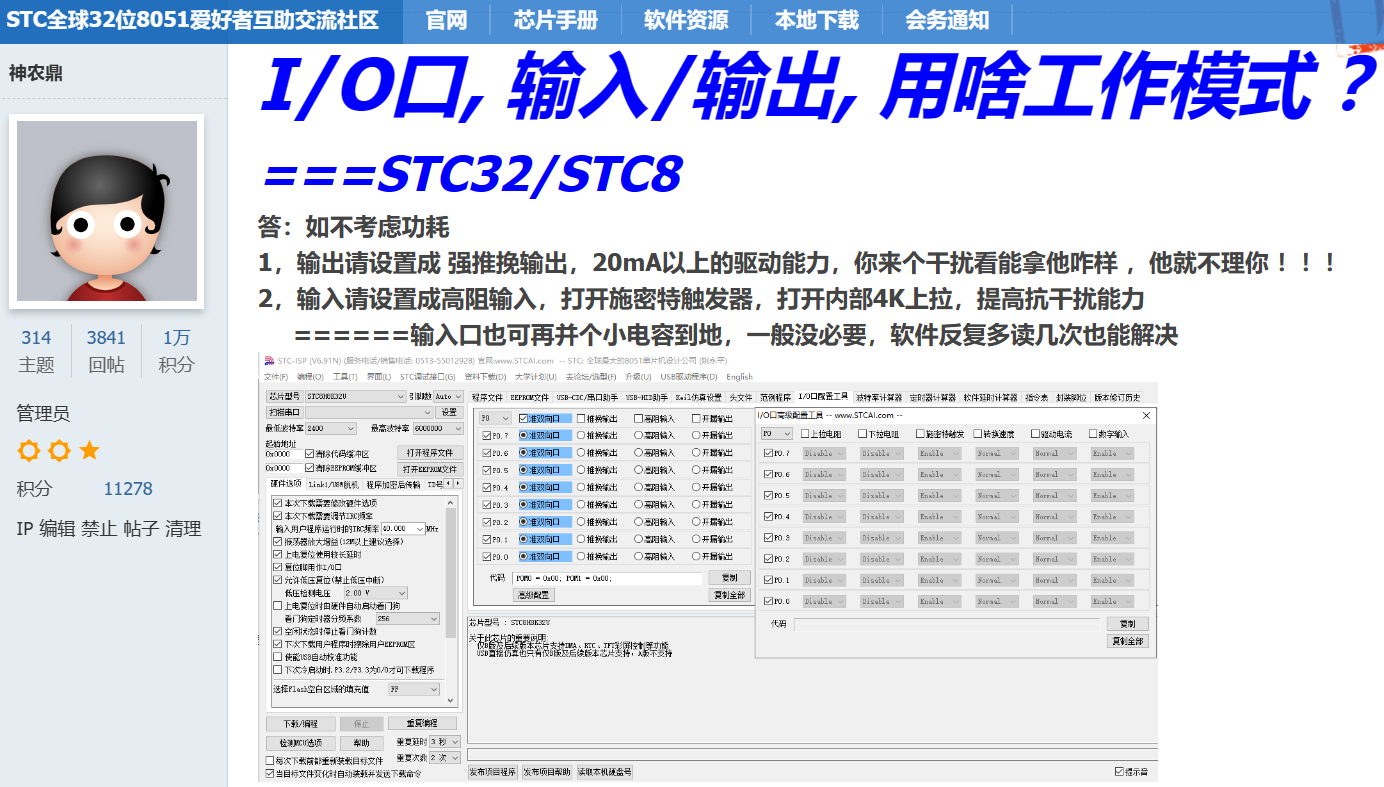Click the 打开EEPROM文件 button
Screen dimensions: 1384x787
pyautogui.click(x=430, y=468)
